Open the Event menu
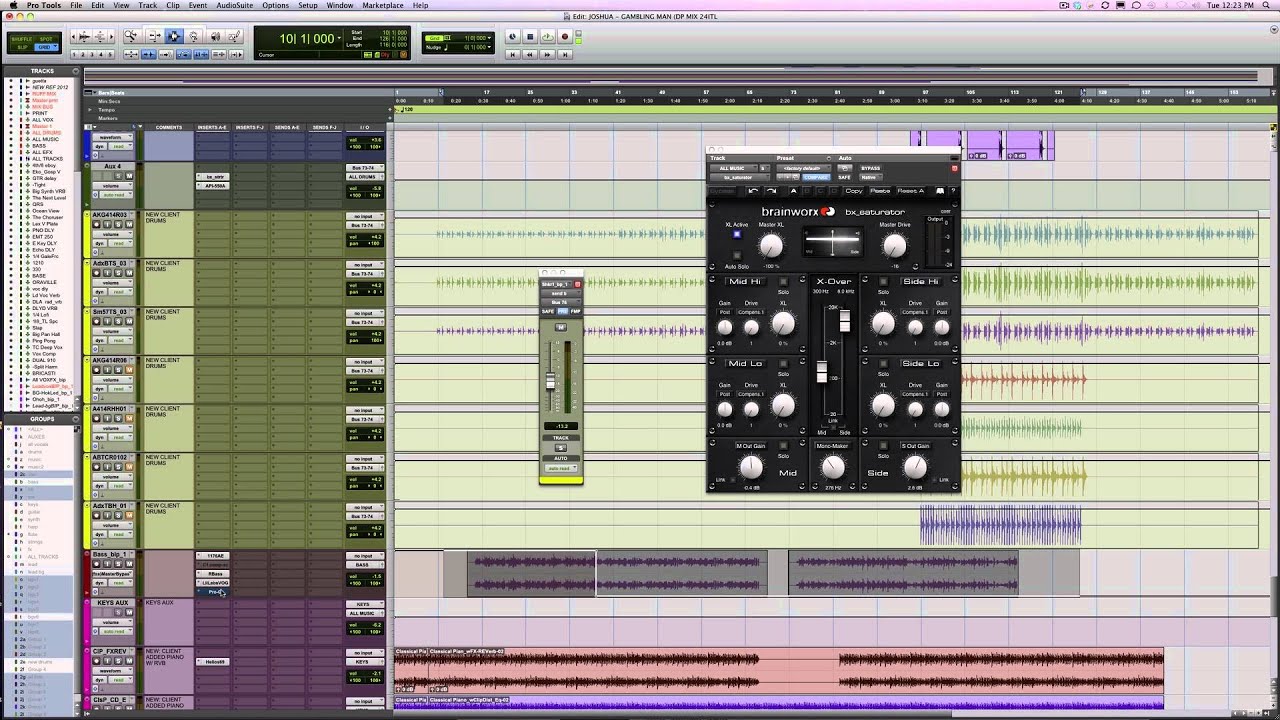 pos(198,5)
